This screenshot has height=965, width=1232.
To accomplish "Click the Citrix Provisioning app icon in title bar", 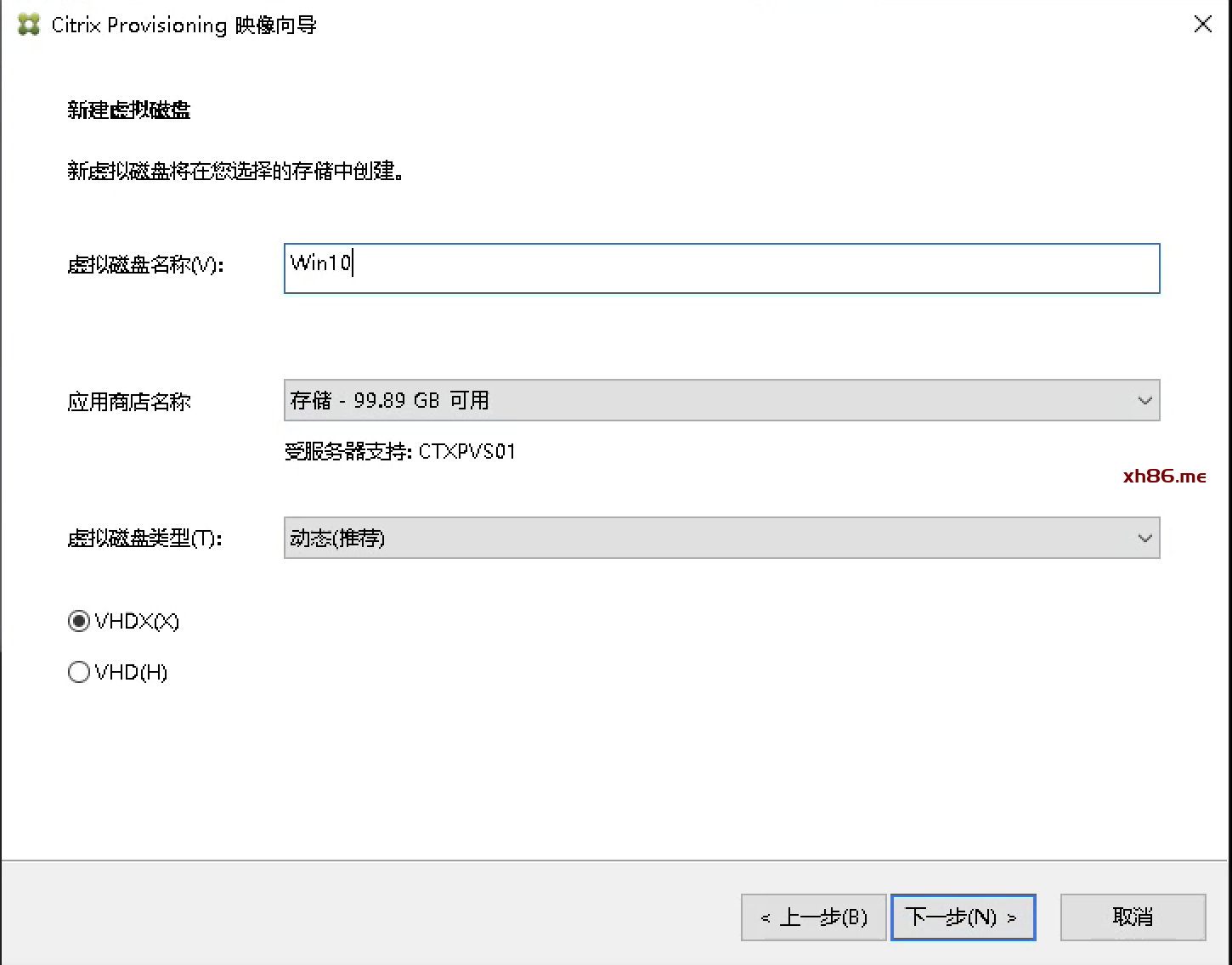I will [29, 25].
